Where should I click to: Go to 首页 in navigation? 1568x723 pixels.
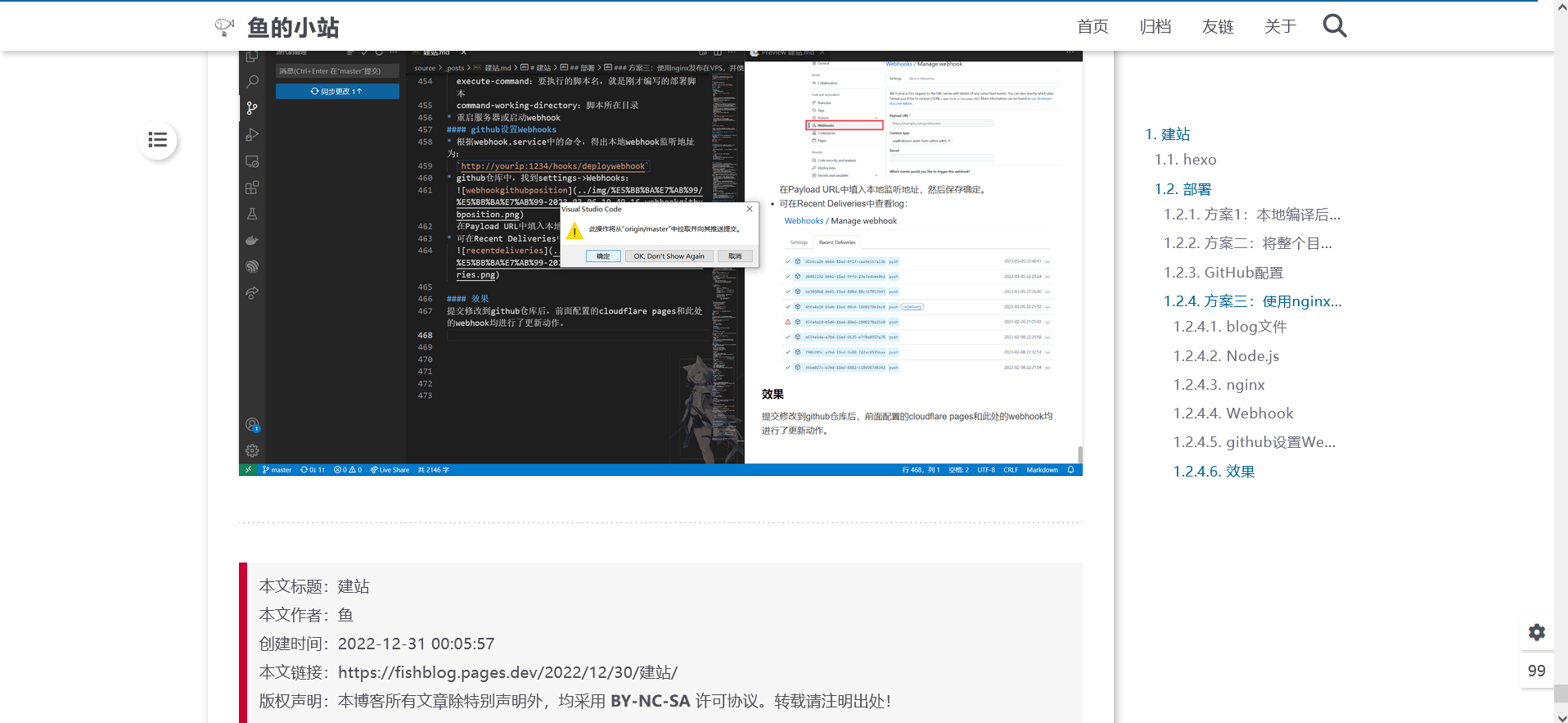click(1092, 27)
